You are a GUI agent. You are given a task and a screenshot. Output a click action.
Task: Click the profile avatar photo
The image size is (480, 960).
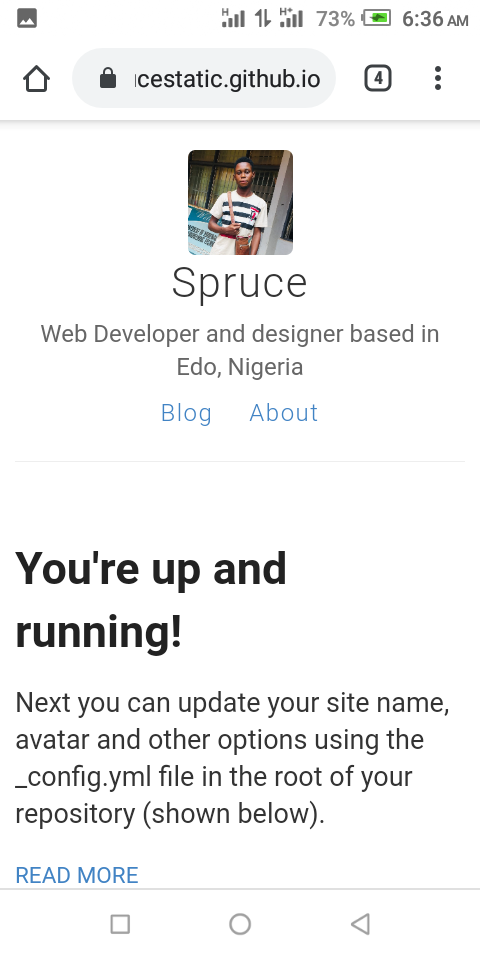[240, 202]
